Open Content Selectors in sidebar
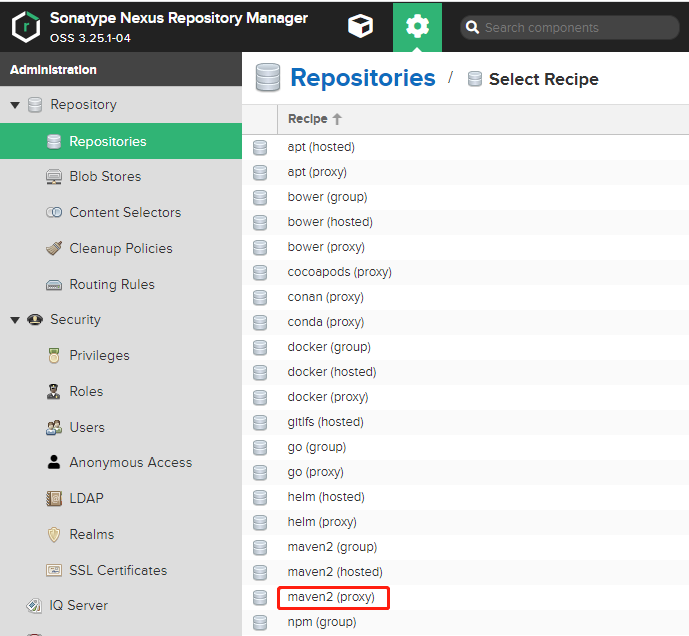689x636 pixels. [x=125, y=213]
